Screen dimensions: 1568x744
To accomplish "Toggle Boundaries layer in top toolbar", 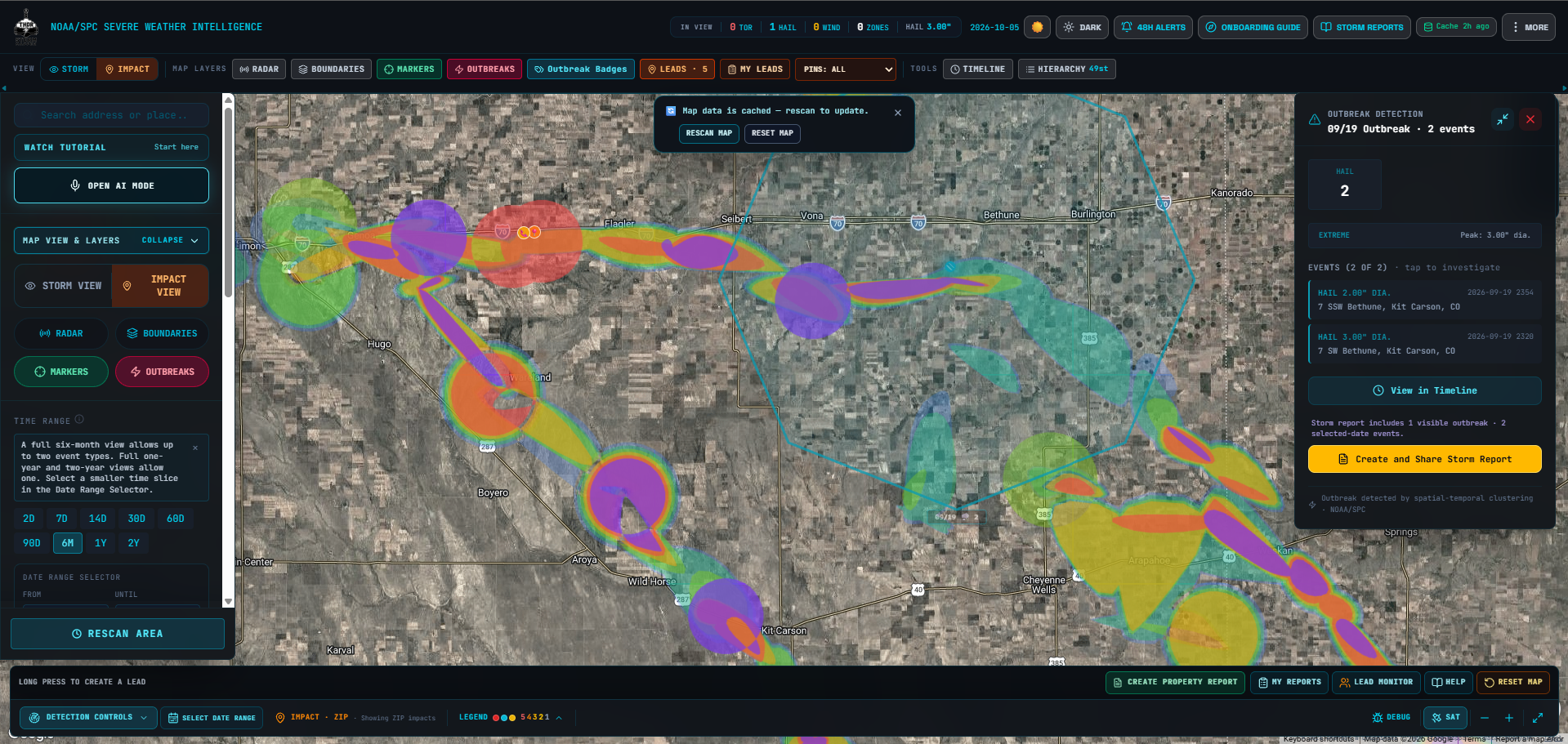I will click(331, 69).
